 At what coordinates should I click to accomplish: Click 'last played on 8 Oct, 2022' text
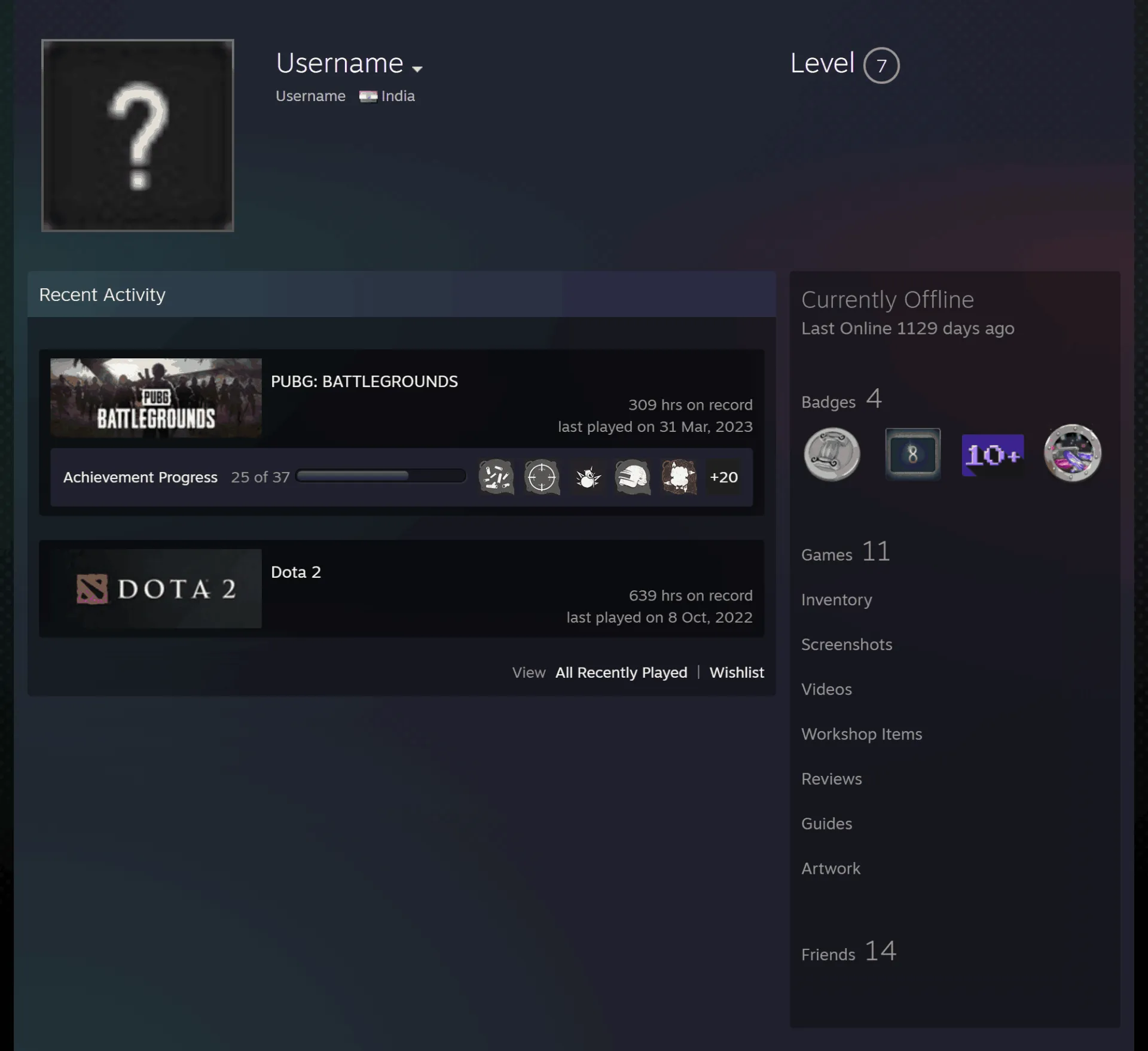point(660,617)
